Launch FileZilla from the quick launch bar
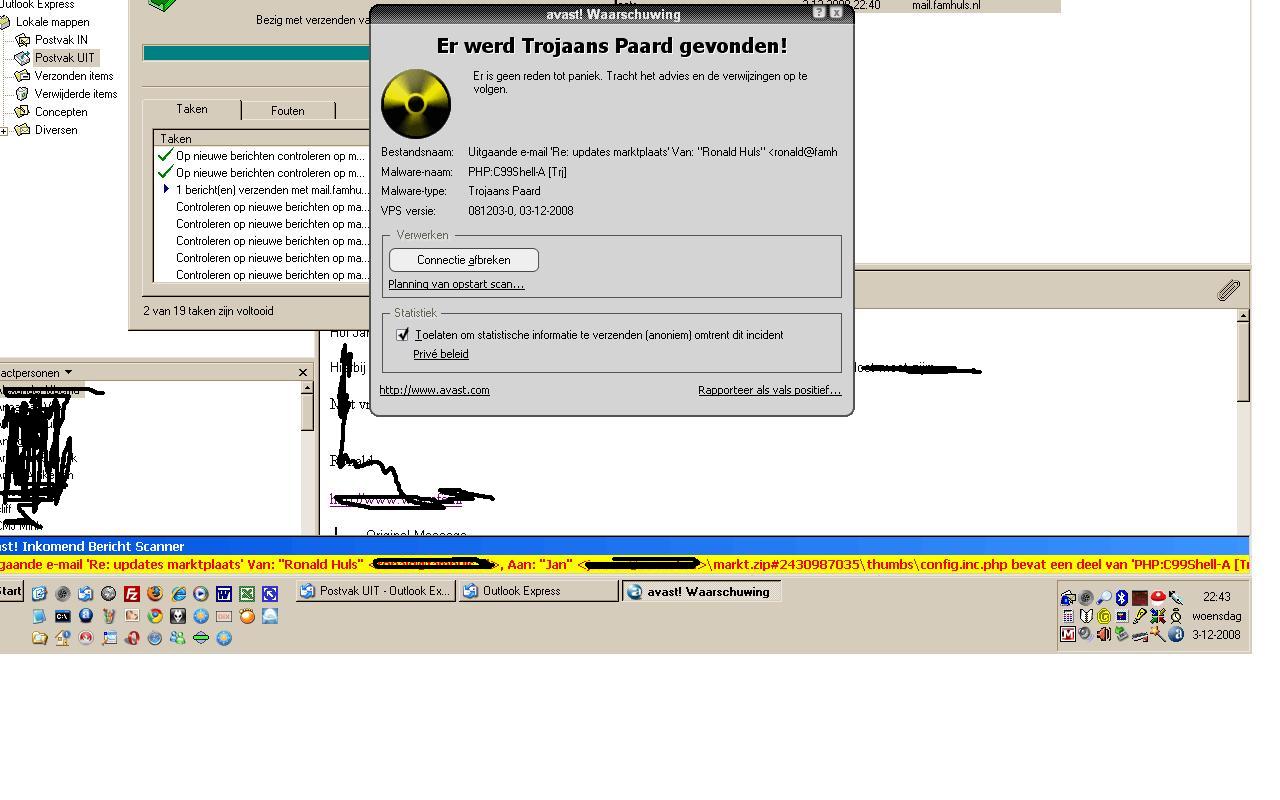The width and height of the screenshot is (1280, 800). [132, 594]
